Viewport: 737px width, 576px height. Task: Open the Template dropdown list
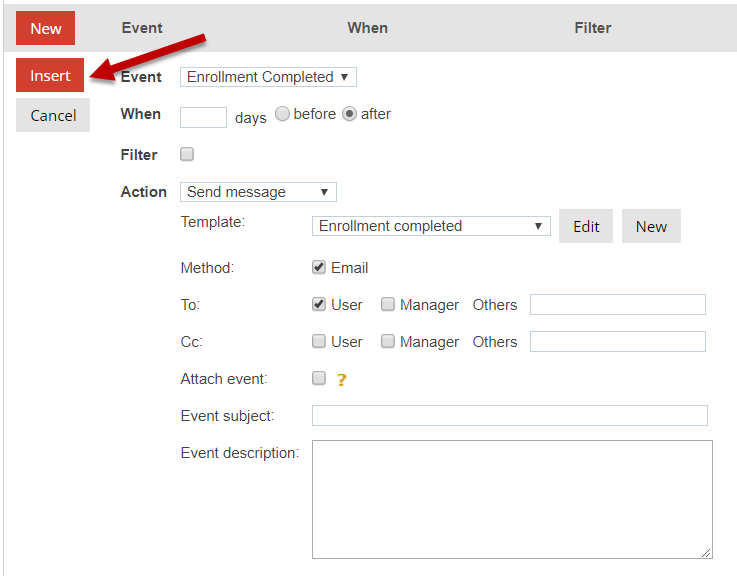[x=431, y=226]
